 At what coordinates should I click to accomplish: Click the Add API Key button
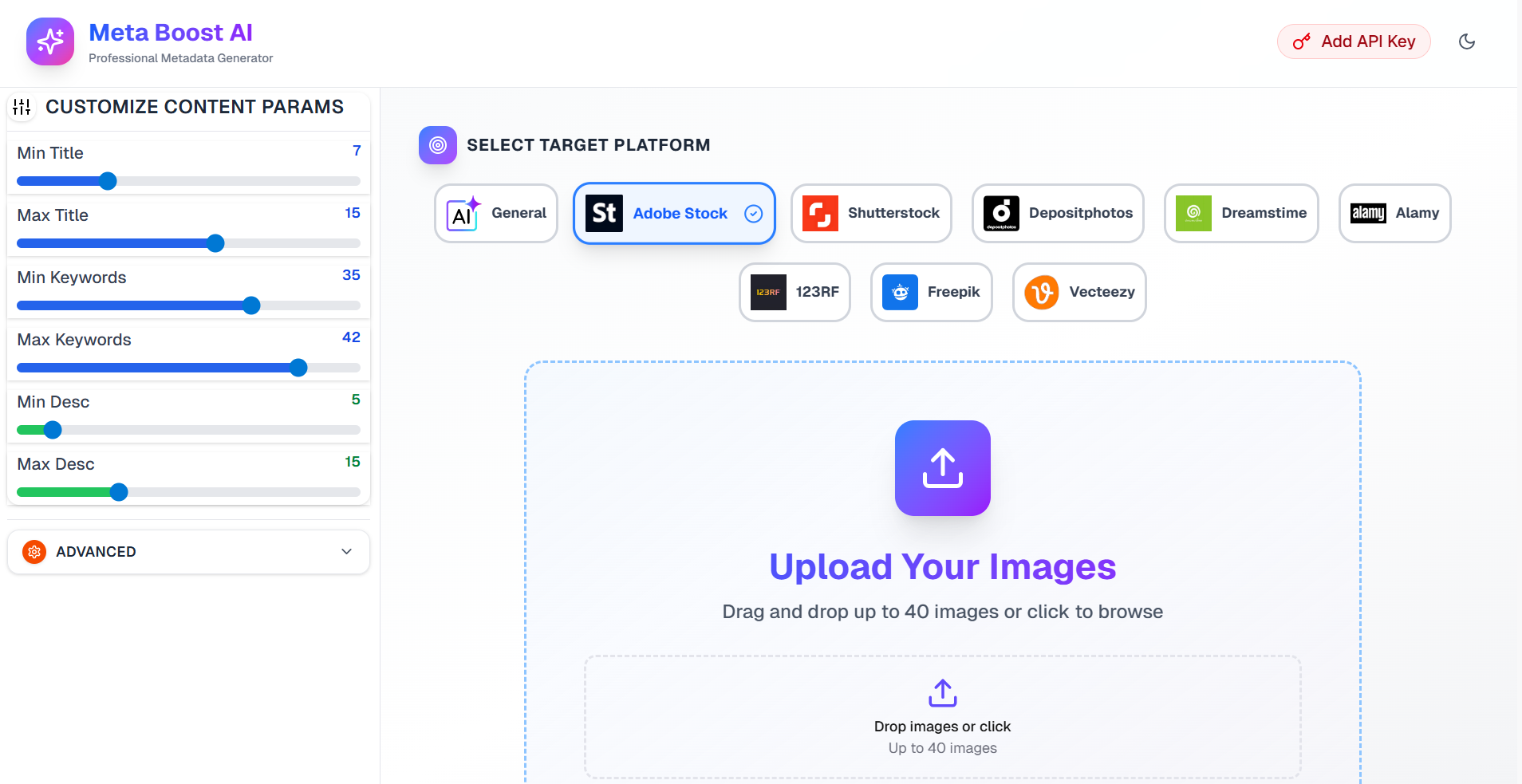pyautogui.click(x=1354, y=41)
